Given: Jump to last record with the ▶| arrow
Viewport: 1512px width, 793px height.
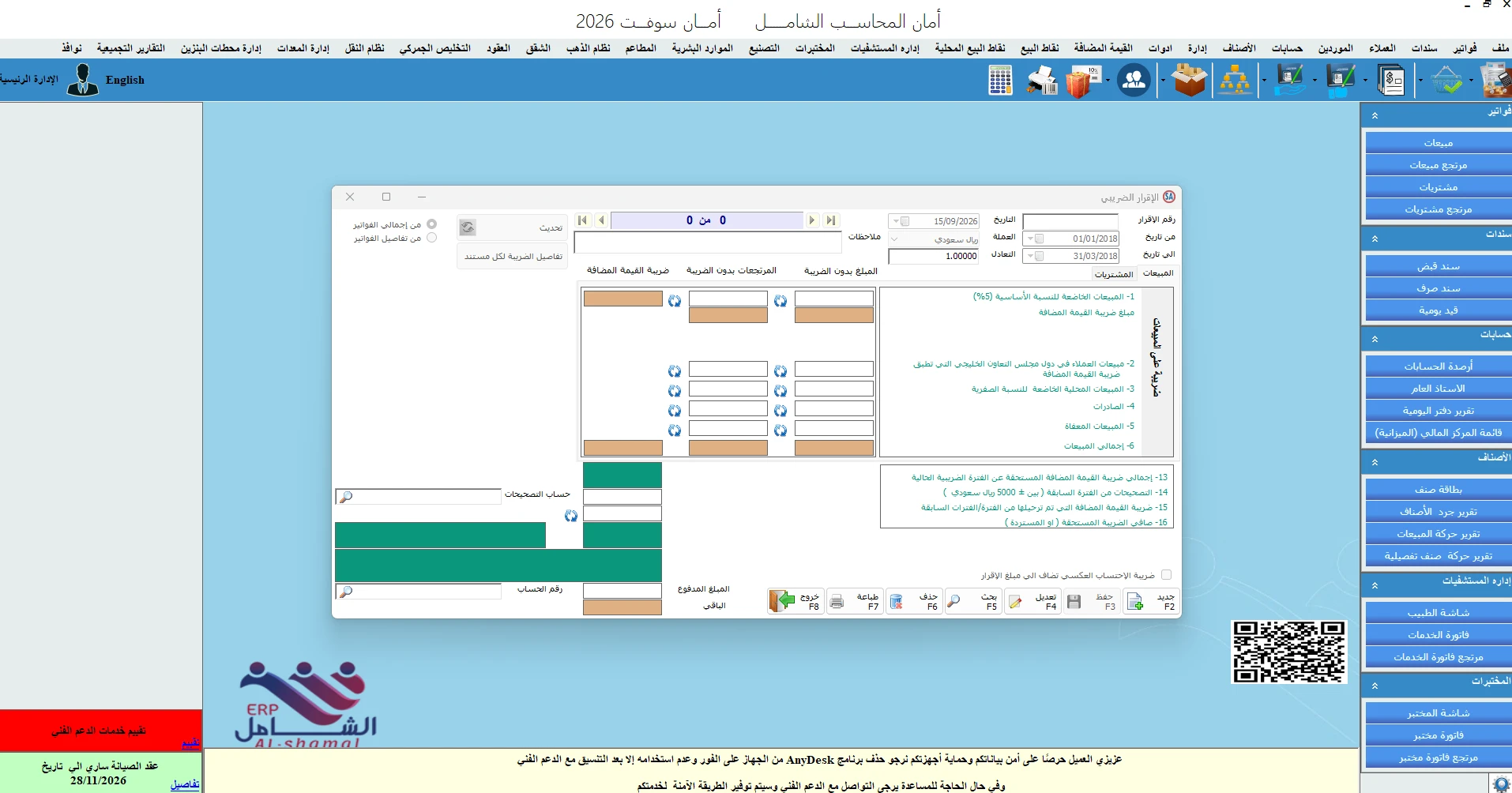Looking at the screenshot, I should click(x=830, y=220).
